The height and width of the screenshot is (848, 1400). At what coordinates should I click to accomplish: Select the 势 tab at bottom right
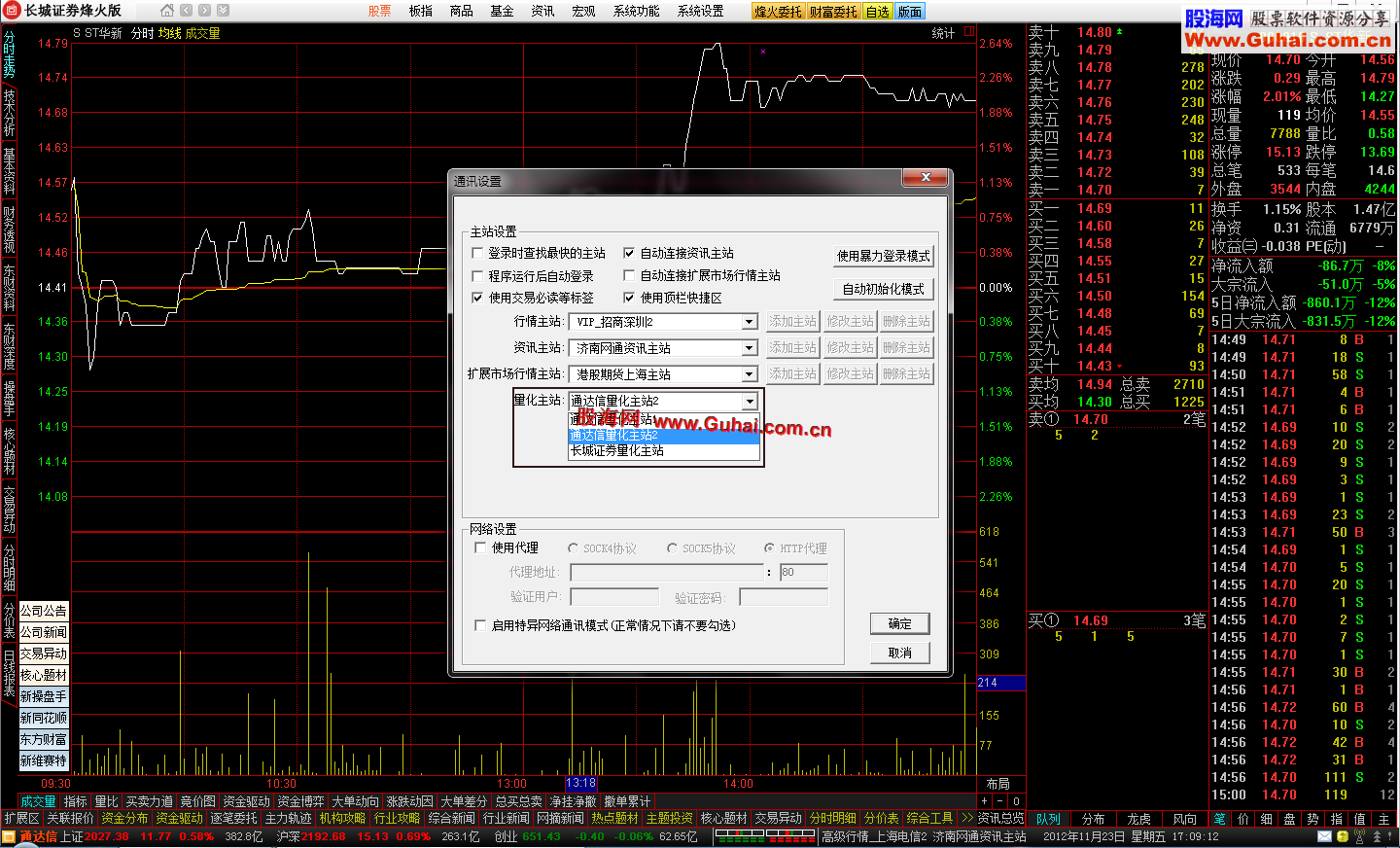point(1312,819)
